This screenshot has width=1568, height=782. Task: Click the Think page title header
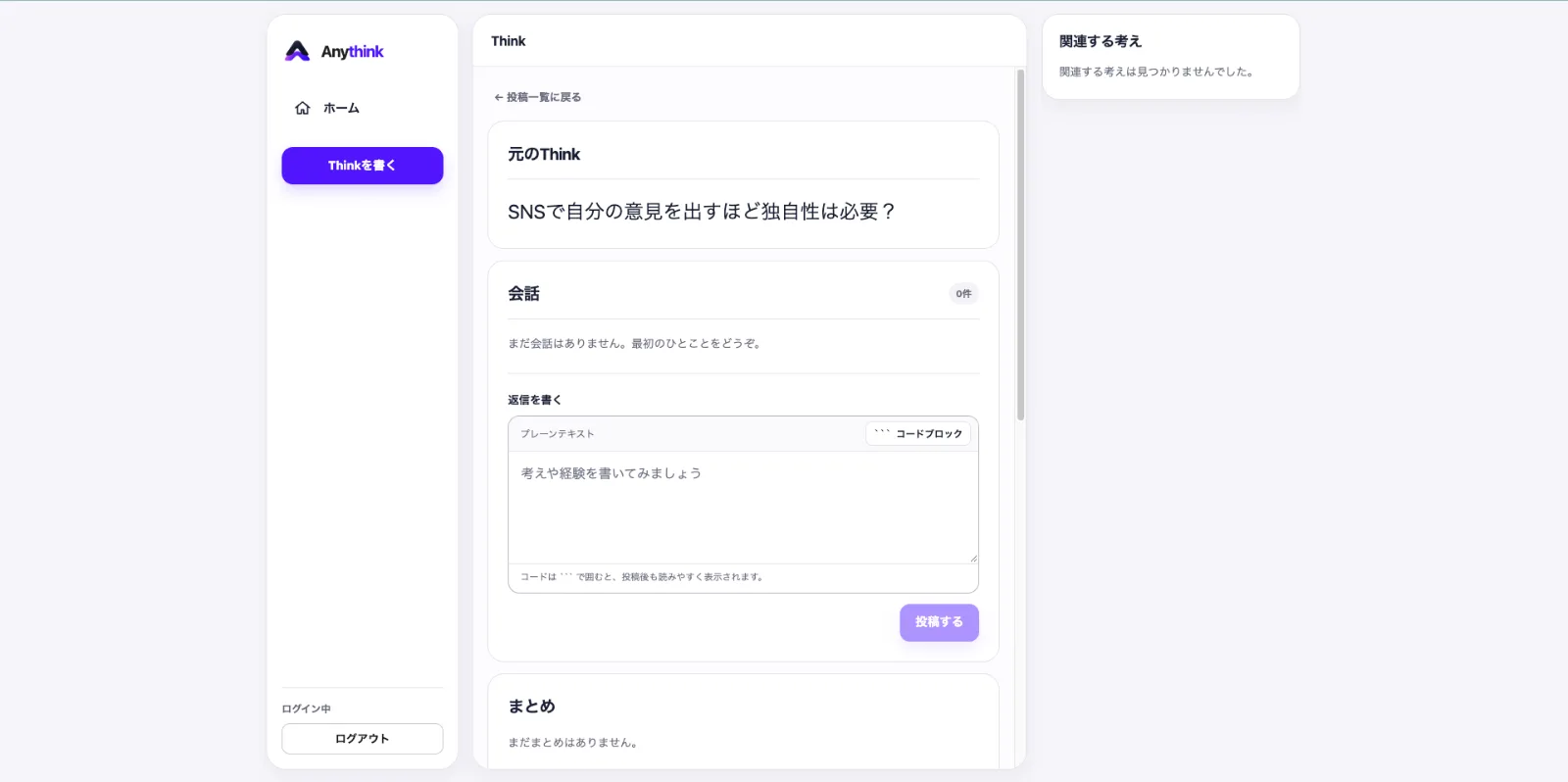point(509,41)
